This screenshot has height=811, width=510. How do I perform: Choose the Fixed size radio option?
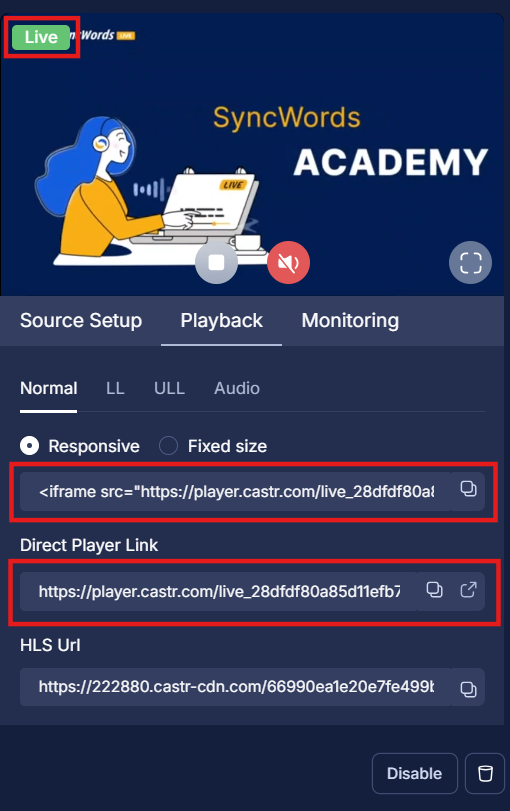coord(169,445)
